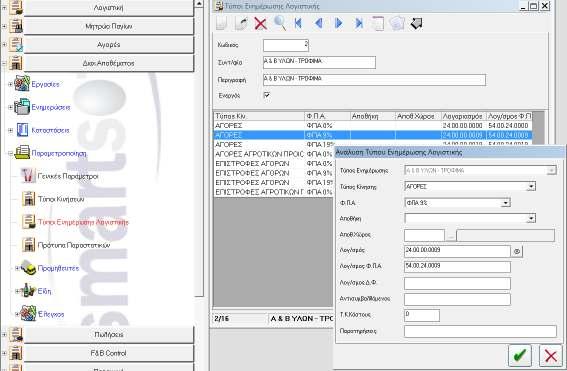Open the Αγορές module section
567x371 pixels.
(x=108, y=45)
